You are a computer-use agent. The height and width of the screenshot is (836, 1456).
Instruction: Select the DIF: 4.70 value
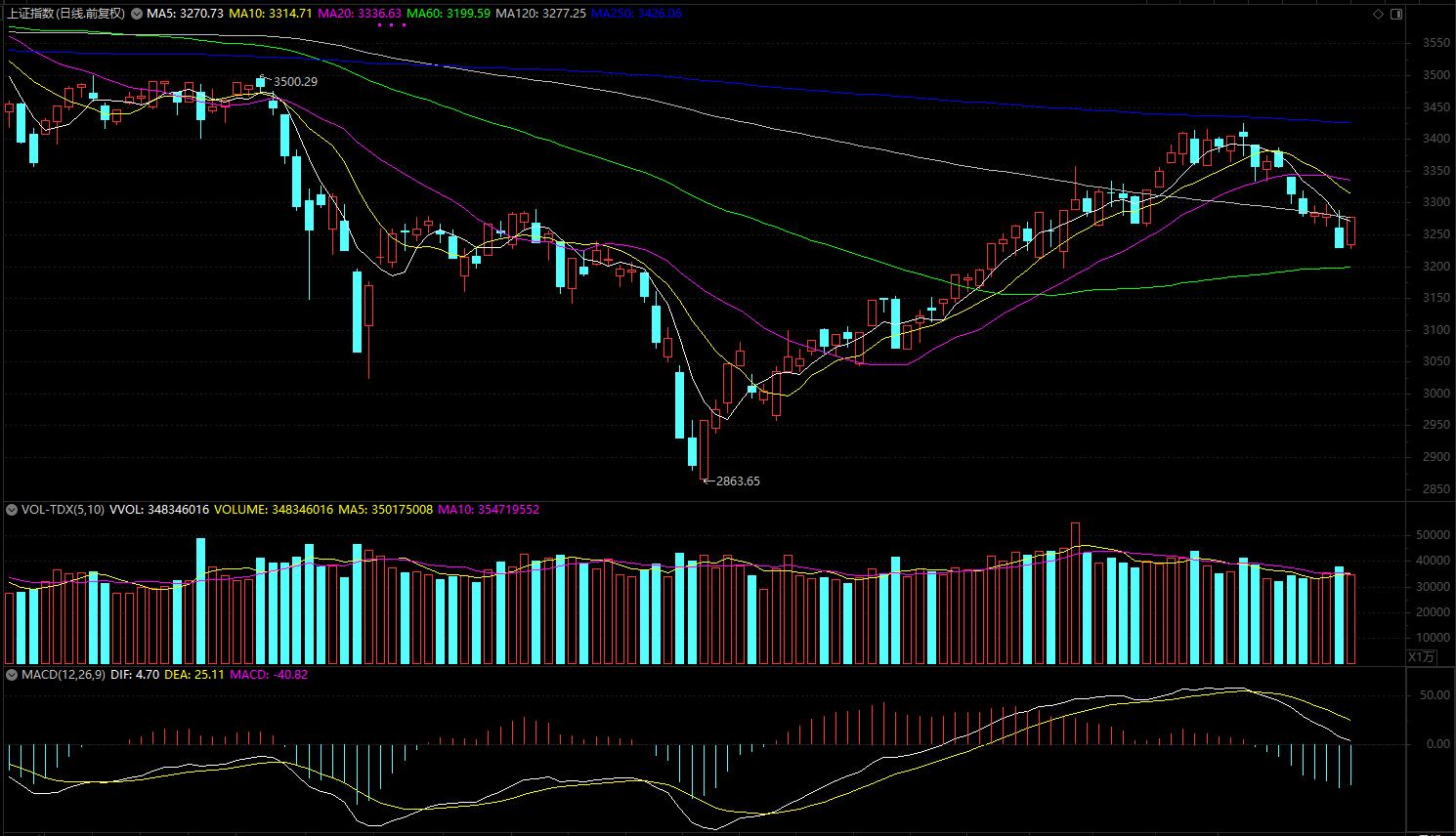point(135,674)
